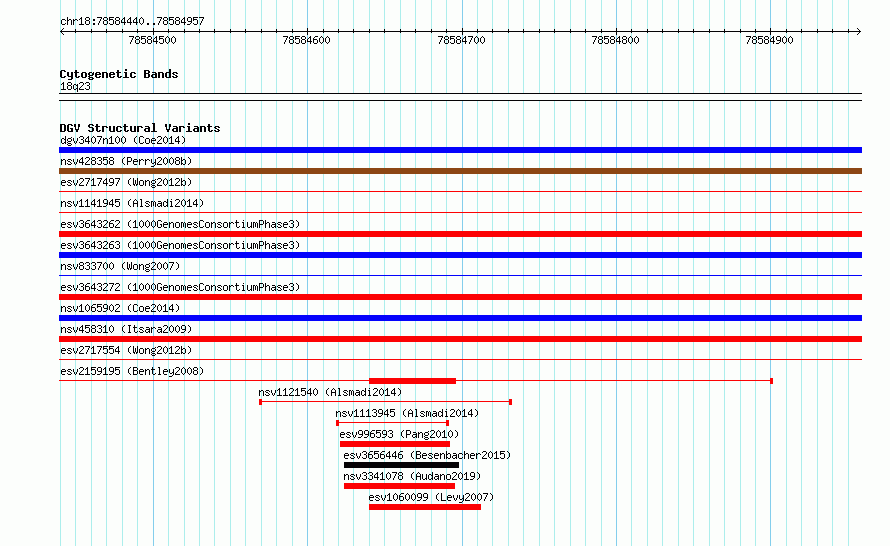This screenshot has height=546, width=890.
Task: Click the dgv3407n100 (Coe2014) variant label
Action: tap(123, 140)
